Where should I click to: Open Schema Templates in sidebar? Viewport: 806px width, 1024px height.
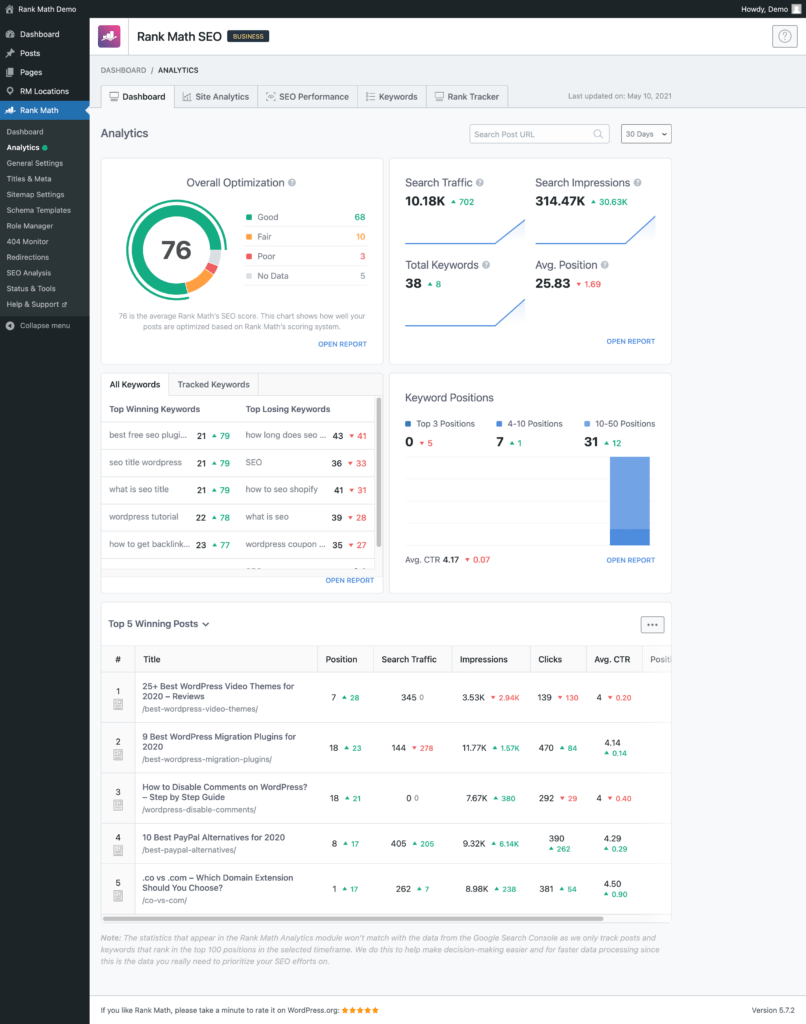point(39,210)
